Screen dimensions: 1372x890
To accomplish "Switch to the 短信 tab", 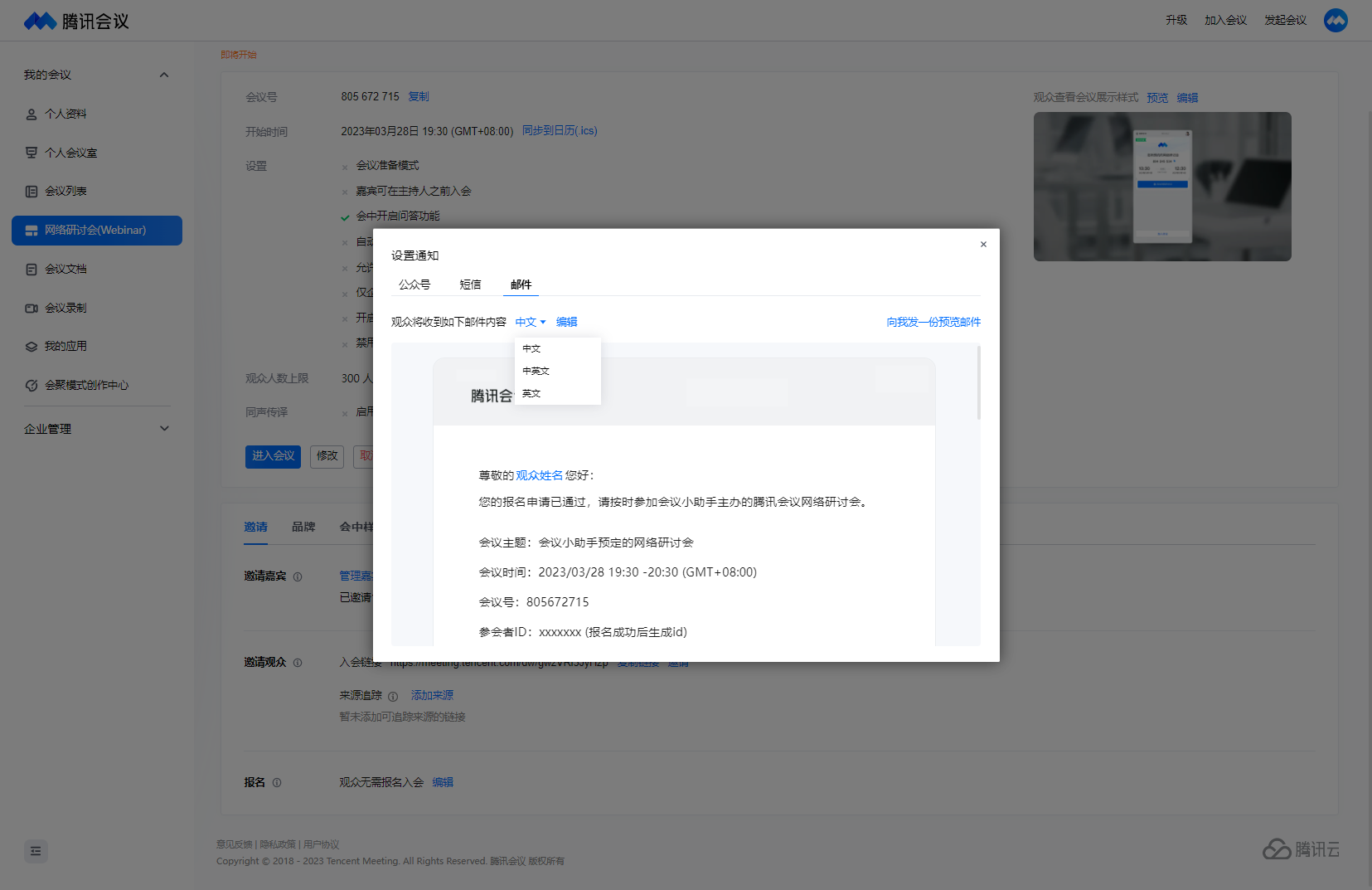I will [x=470, y=285].
